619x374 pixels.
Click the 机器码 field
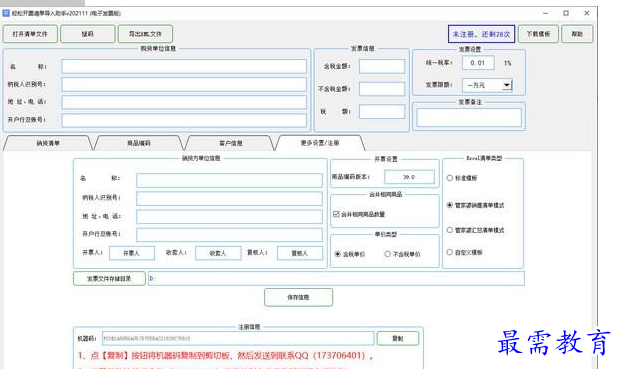pos(238,338)
